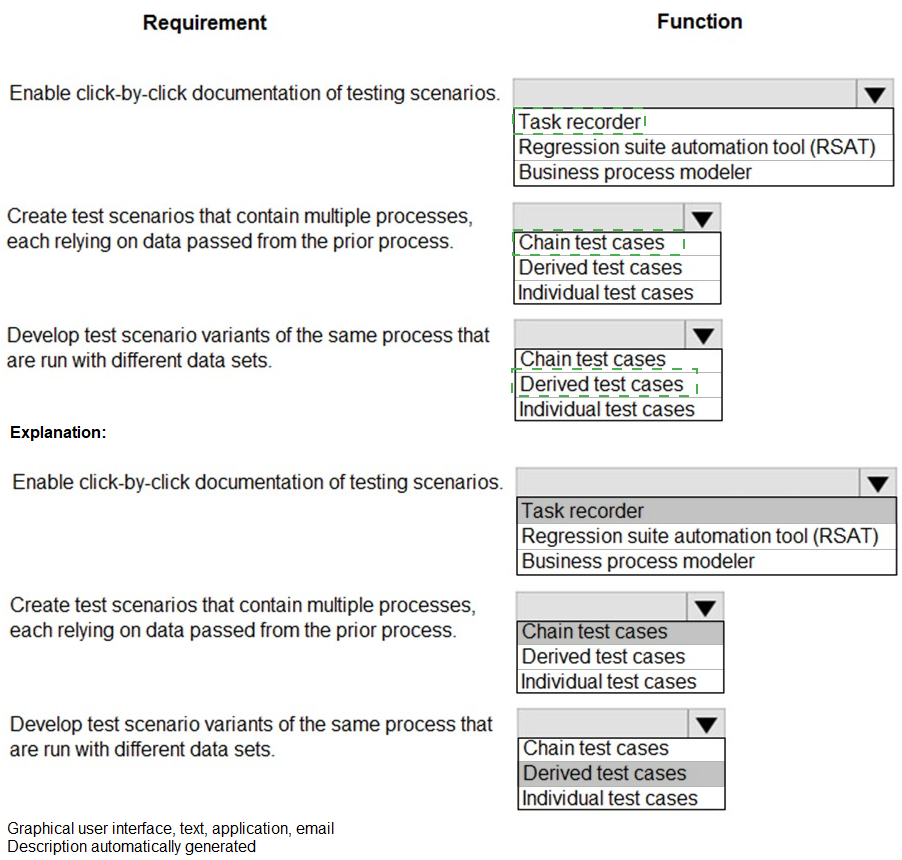Select the gray-highlighted Task recorder in Explanation
This screenshot has height=860, width=902.
[583, 511]
